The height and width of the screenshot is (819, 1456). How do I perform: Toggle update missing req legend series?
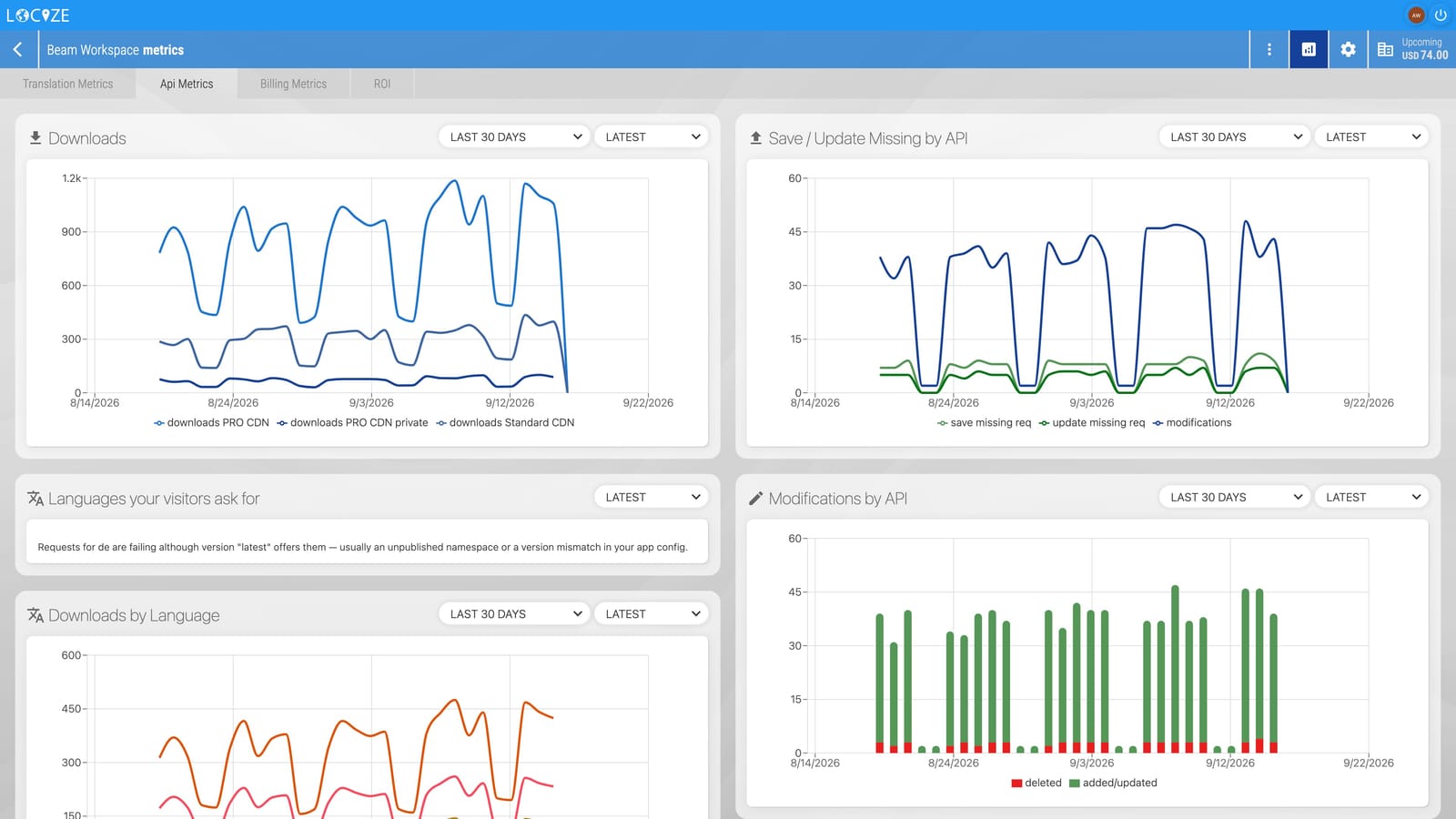pos(1092,423)
